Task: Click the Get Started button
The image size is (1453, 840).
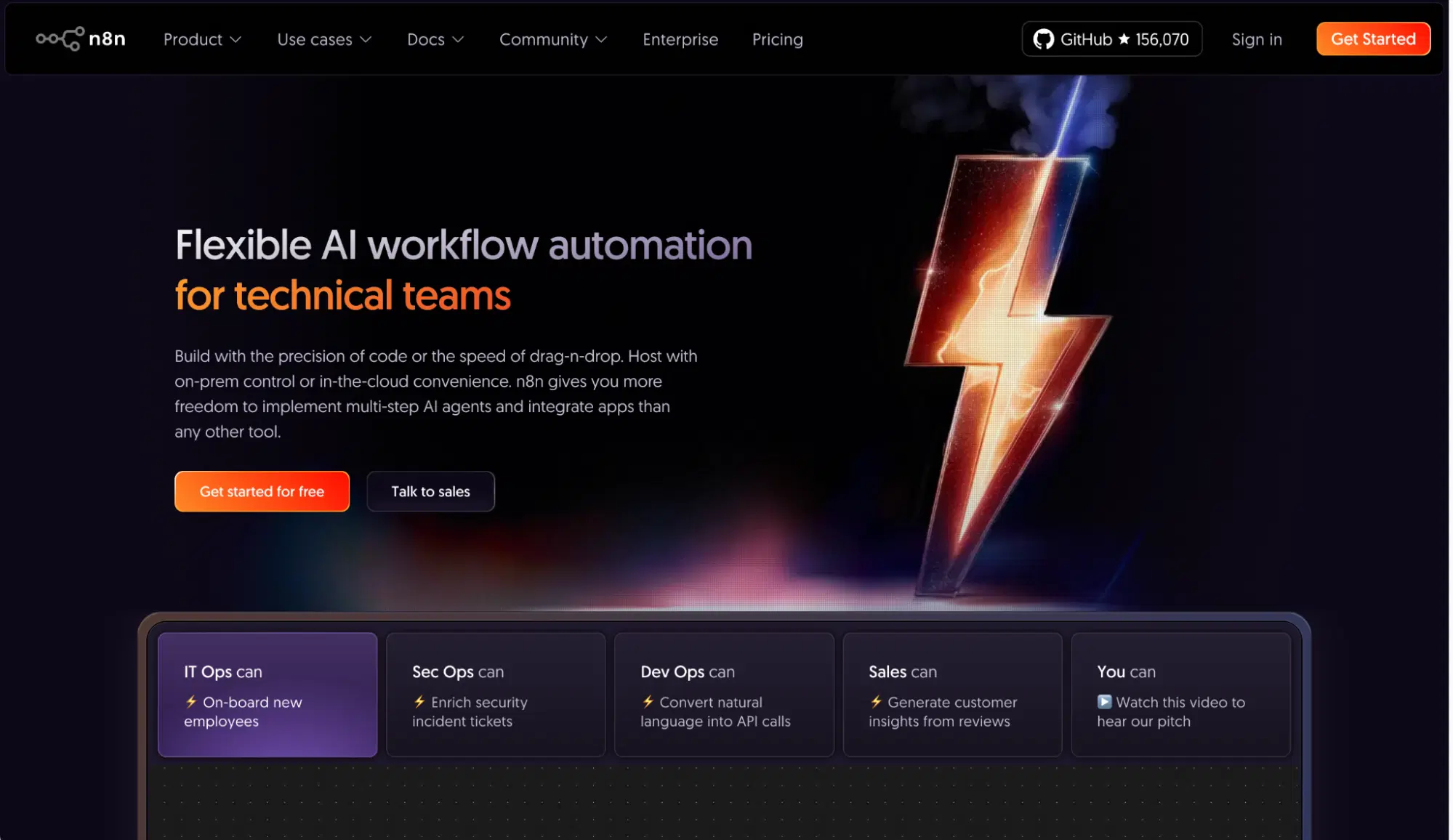Action: pos(1372,39)
